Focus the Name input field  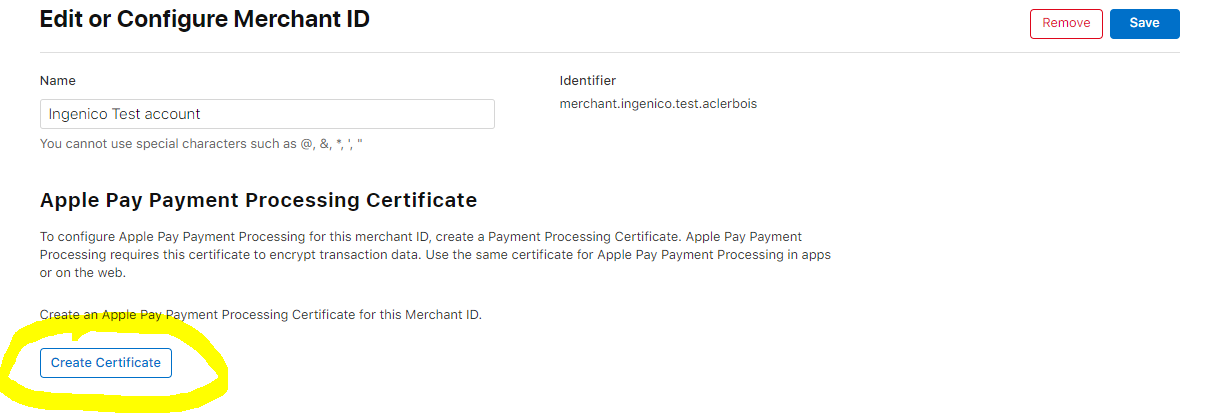tap(267, 114)
